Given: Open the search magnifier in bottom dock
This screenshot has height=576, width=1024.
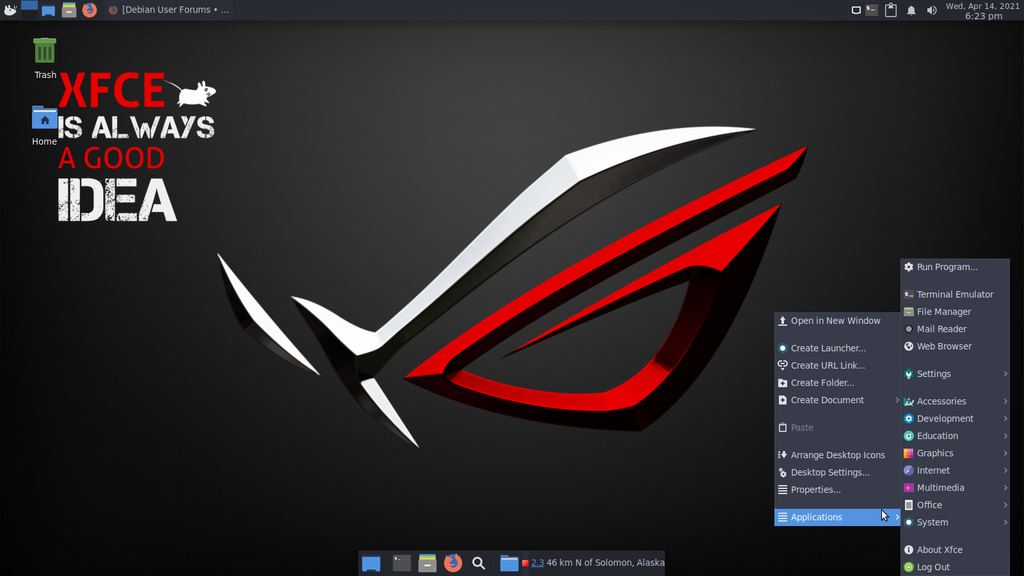Looking at the screenshot, I should (479, 563).
